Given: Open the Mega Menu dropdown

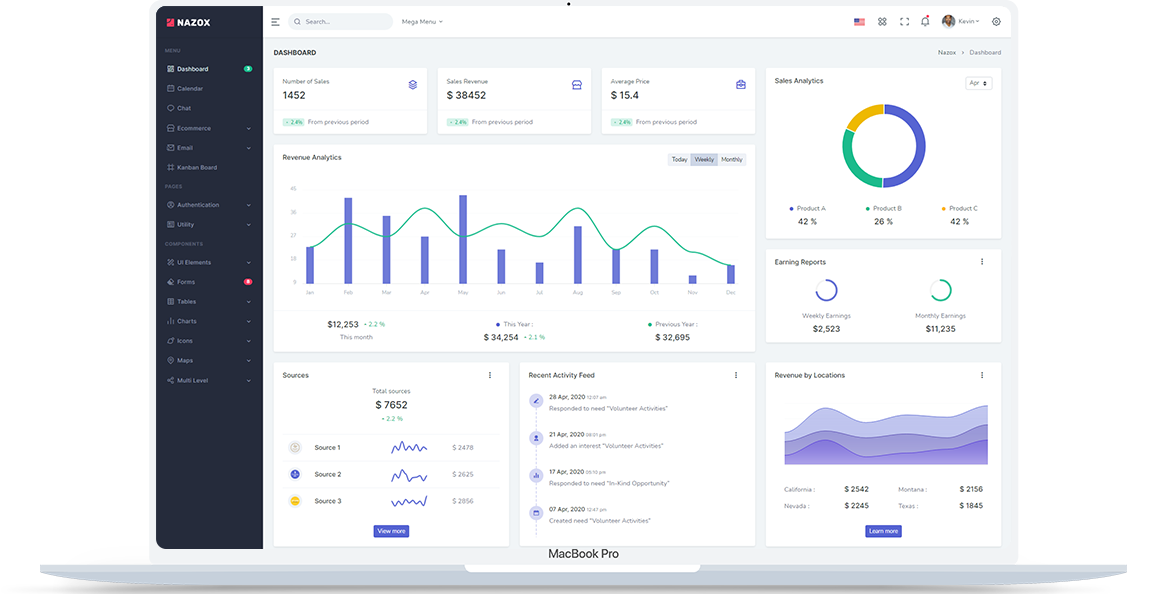Looking at the screenshot, I should coord(422,21).
